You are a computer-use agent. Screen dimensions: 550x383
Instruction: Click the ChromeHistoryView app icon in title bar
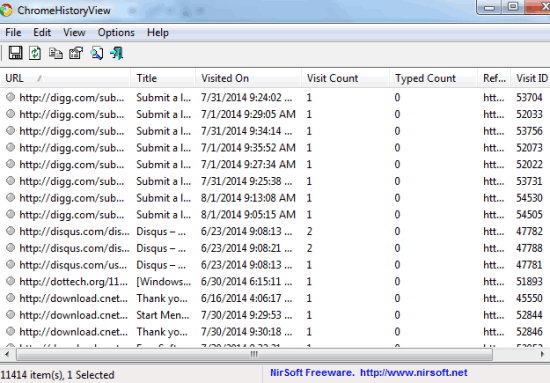tap(6, 10)
